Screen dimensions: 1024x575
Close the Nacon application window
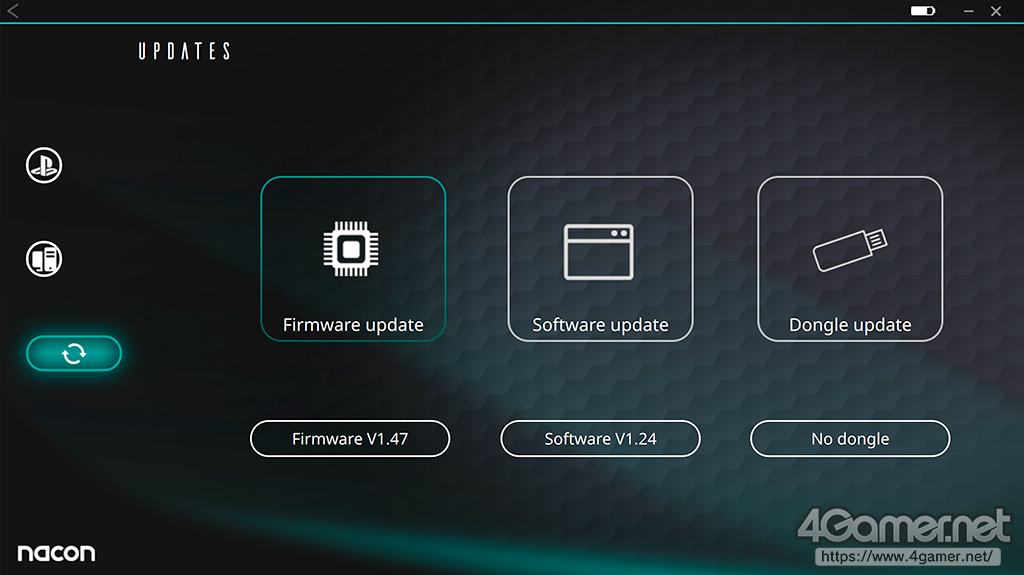(996, 11)
